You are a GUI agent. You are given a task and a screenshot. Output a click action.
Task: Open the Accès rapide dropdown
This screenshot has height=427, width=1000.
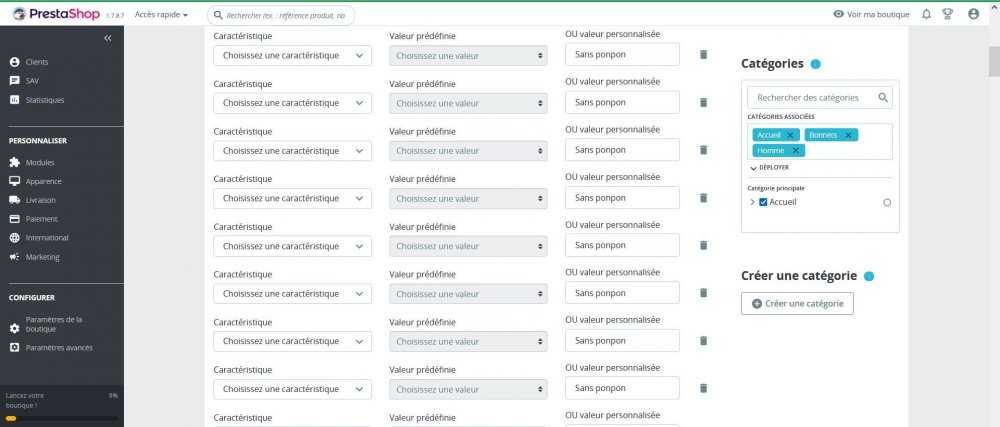(x=161, y=15)
